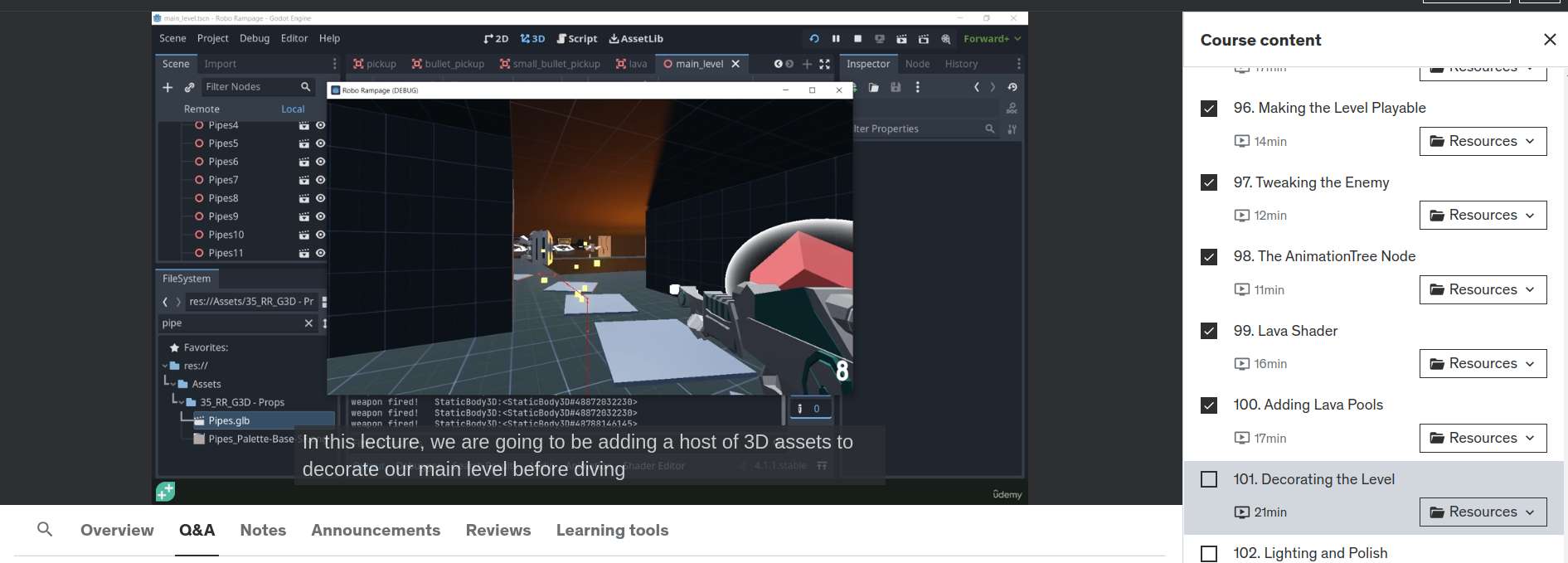This screenshot has width=1568, height=563.
Task: Open the Inspector dock three-dot menu
Action: tap(1018, 64)
